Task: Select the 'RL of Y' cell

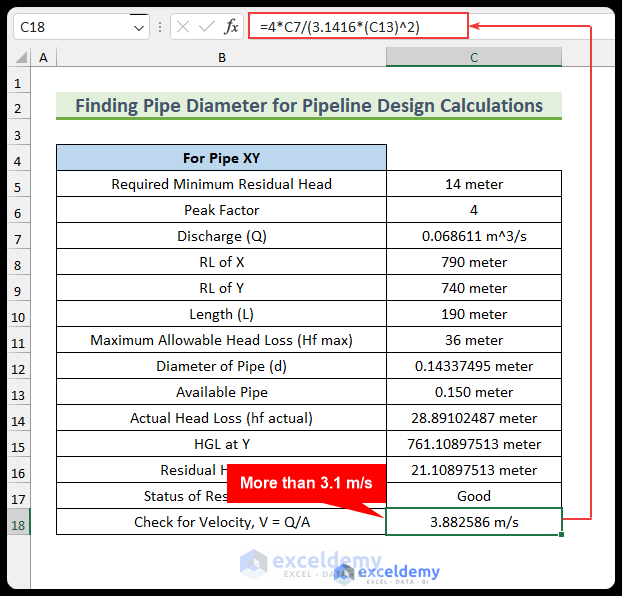Action: (x=221, y=288)
